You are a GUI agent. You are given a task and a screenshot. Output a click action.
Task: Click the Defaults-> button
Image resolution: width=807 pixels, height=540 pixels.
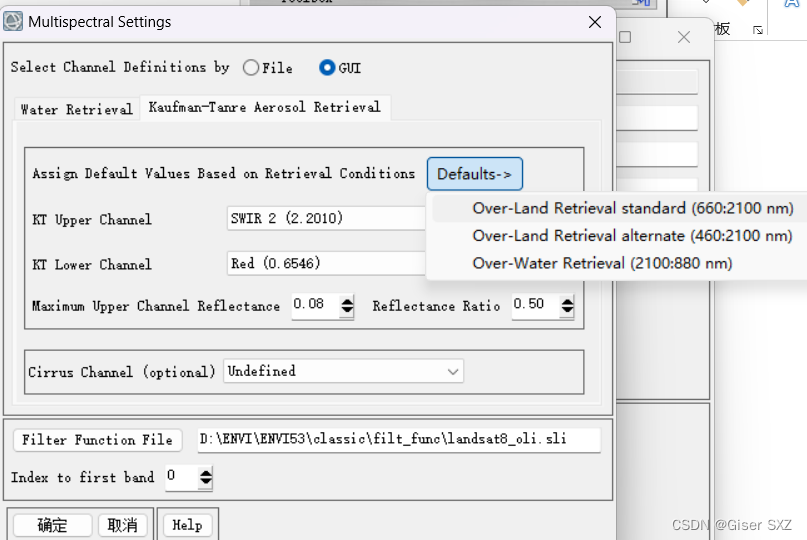(x=475, y=174)
